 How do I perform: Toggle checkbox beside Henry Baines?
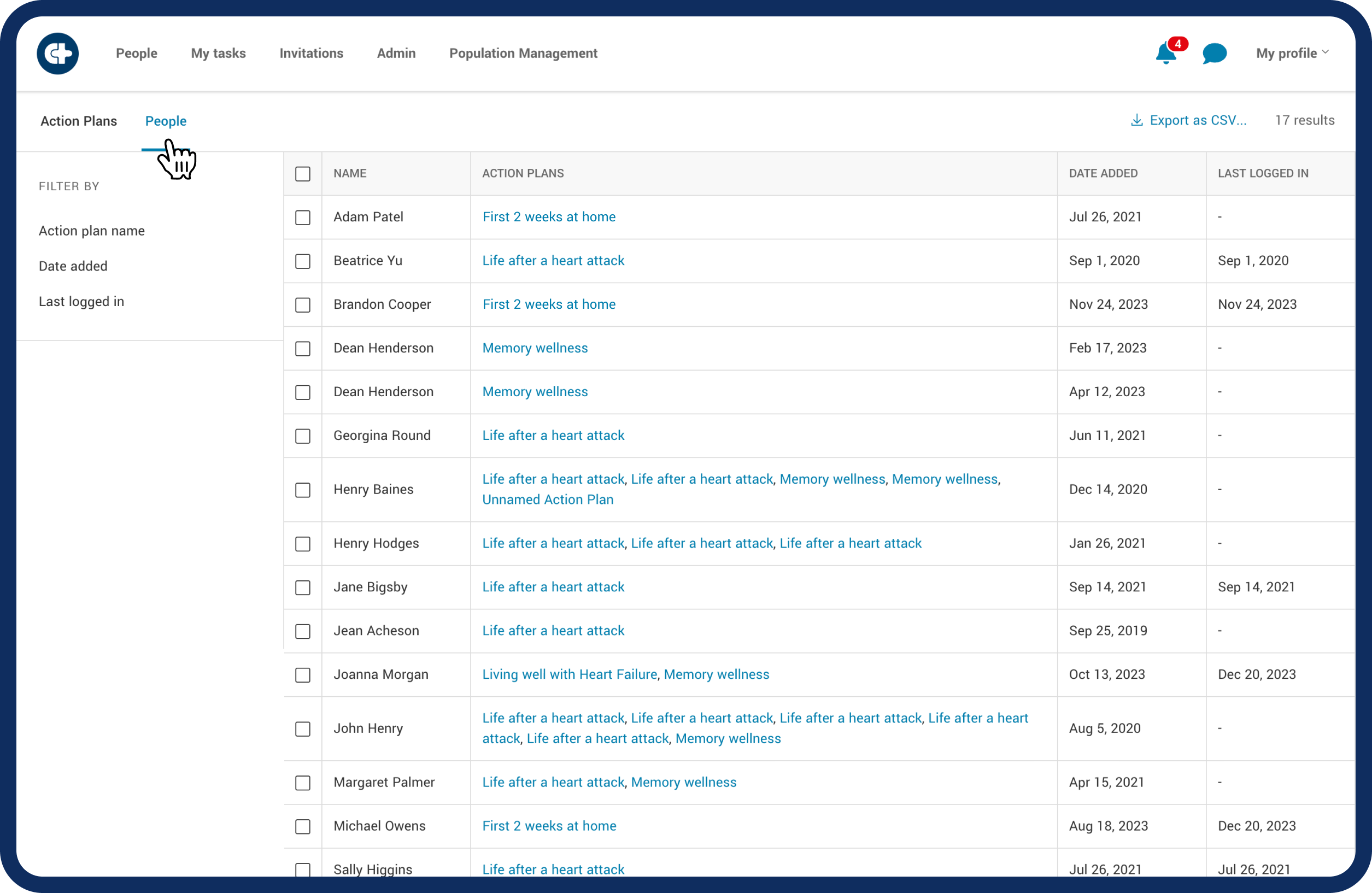point(303,490)
